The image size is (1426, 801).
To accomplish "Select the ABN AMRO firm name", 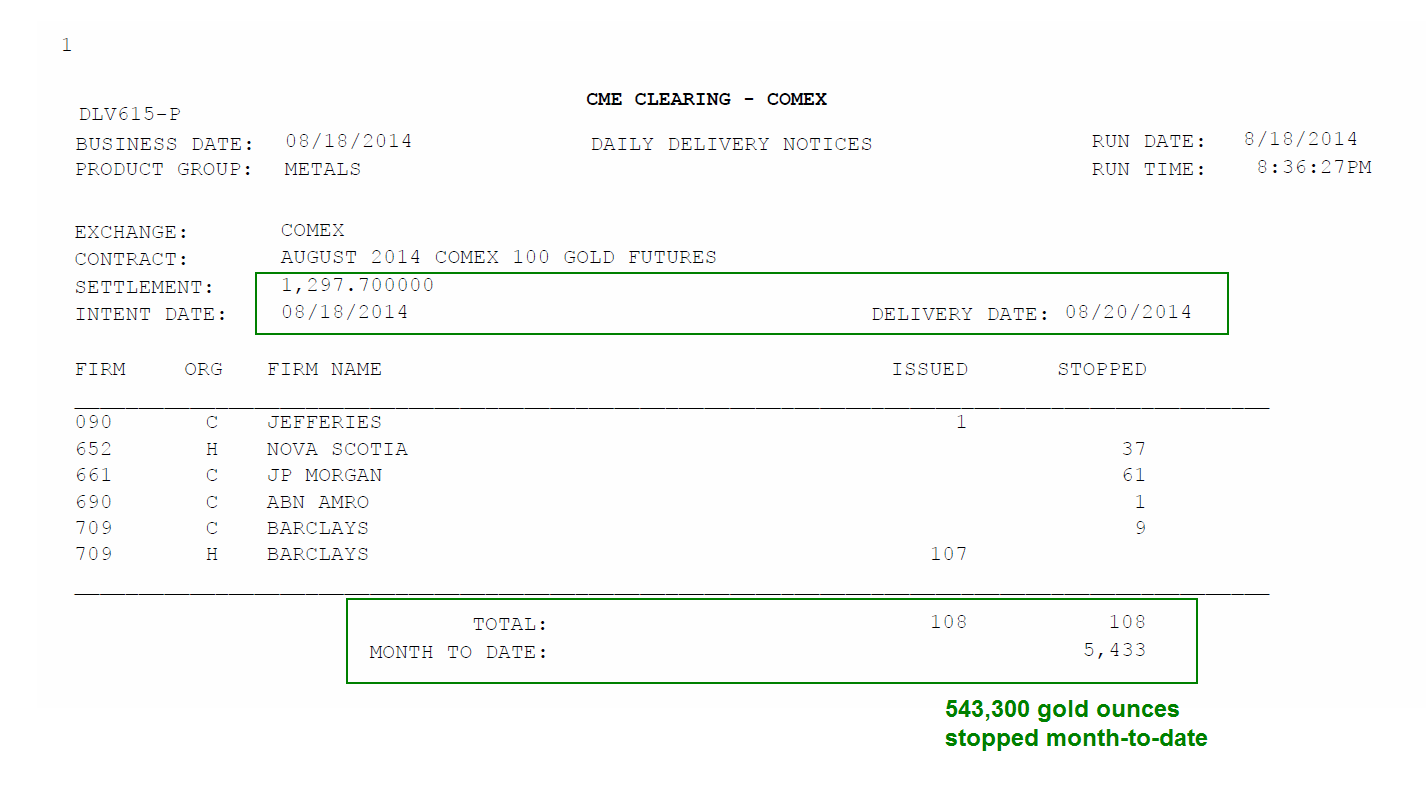I will coord(318,502).
